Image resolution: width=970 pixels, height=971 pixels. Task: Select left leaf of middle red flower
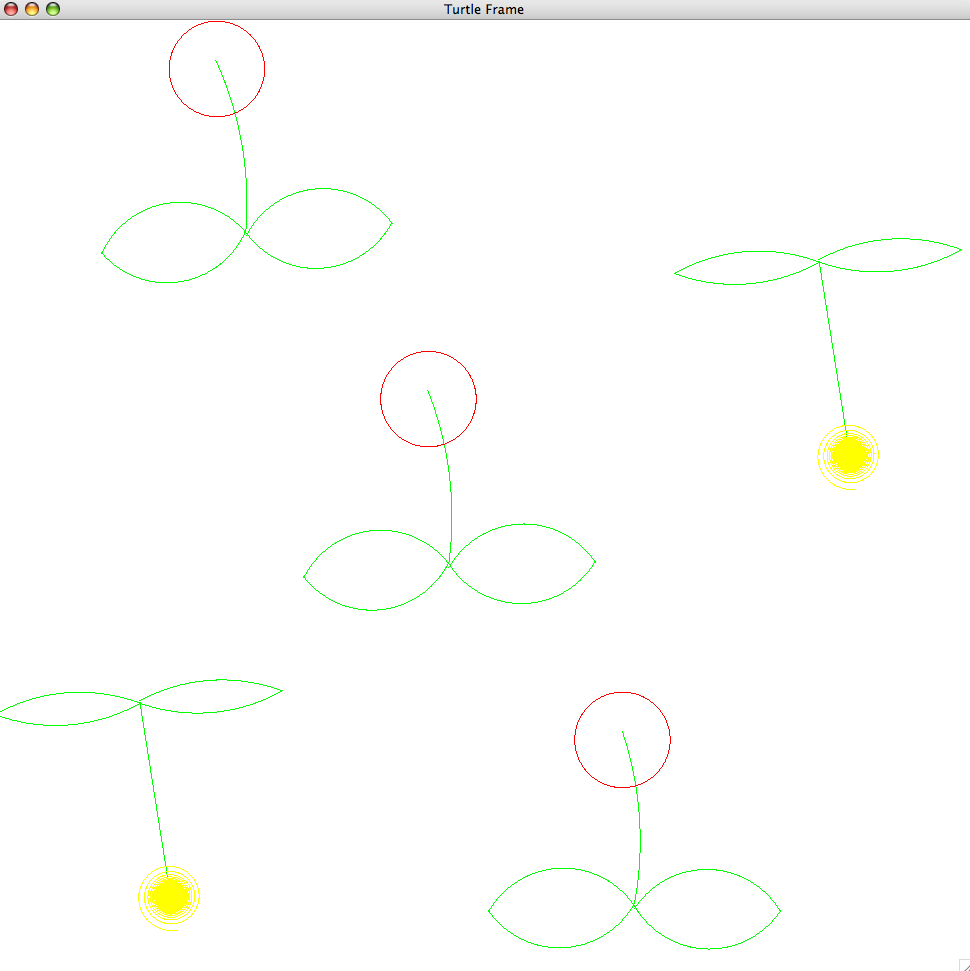(375, 570)
